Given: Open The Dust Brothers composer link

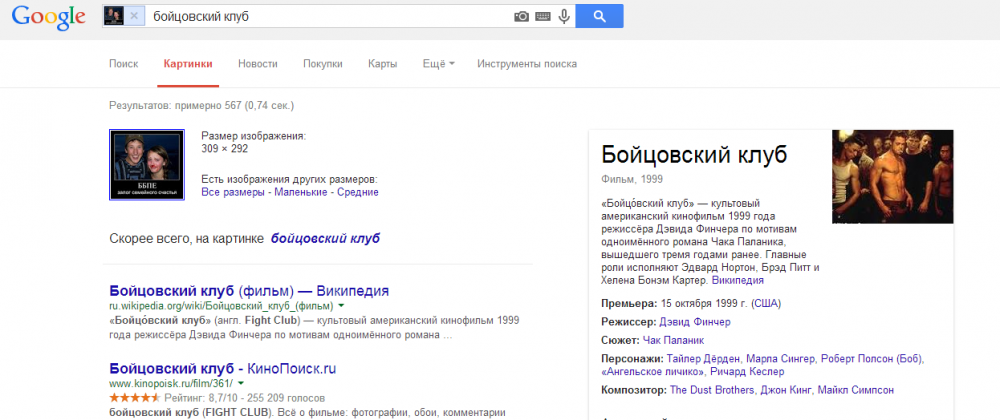Looking at the screenshot, I should click(x=712, y=390).
